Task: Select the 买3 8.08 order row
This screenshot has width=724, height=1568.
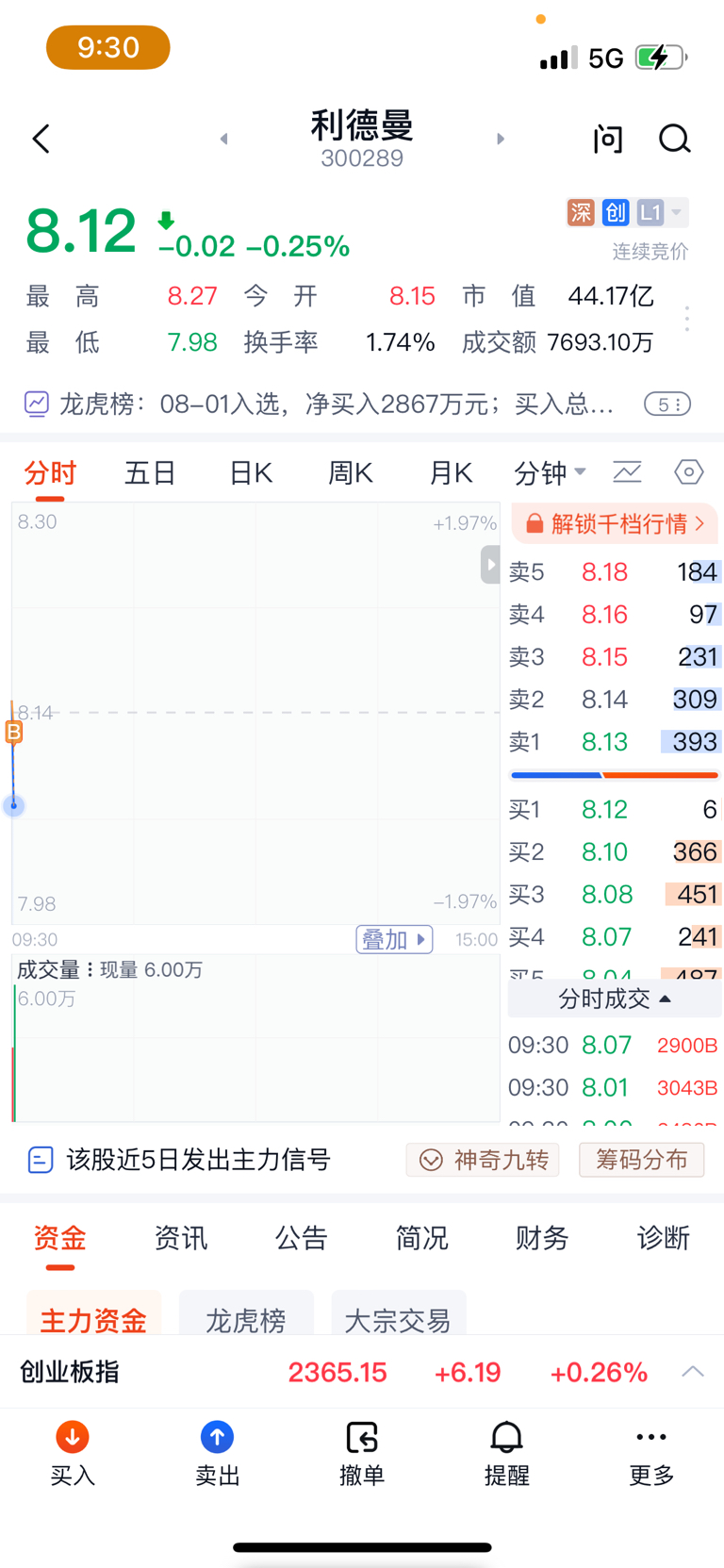Action: (x=615, y=894)
